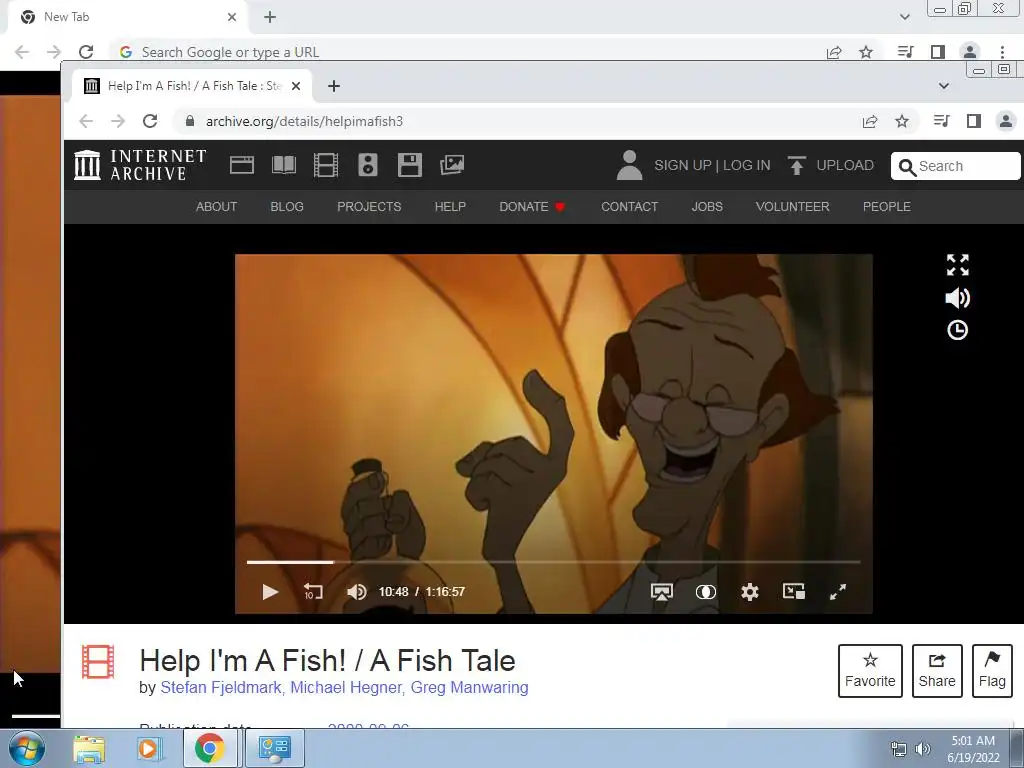Open the BLOG menu item
The image size is (1024, 768).
(x=287, y=206)
